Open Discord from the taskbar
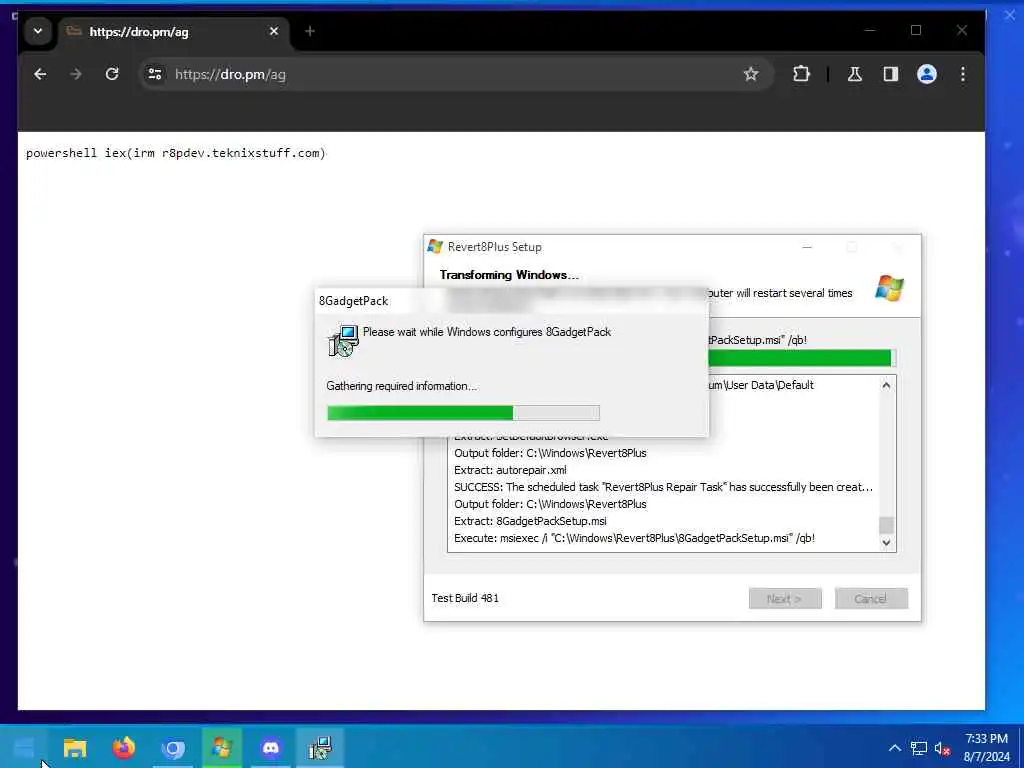This screenshot has height=768, width=1024. tap(270, 748)
